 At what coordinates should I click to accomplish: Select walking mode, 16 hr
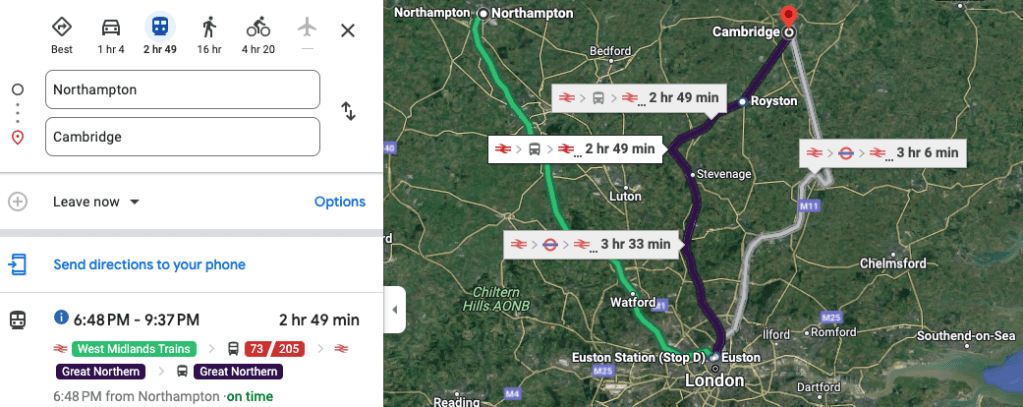tap(209, 32)
